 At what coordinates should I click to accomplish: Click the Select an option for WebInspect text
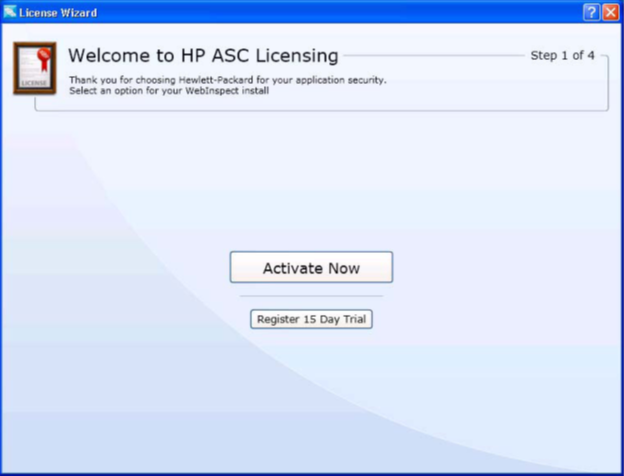[169, 90]
